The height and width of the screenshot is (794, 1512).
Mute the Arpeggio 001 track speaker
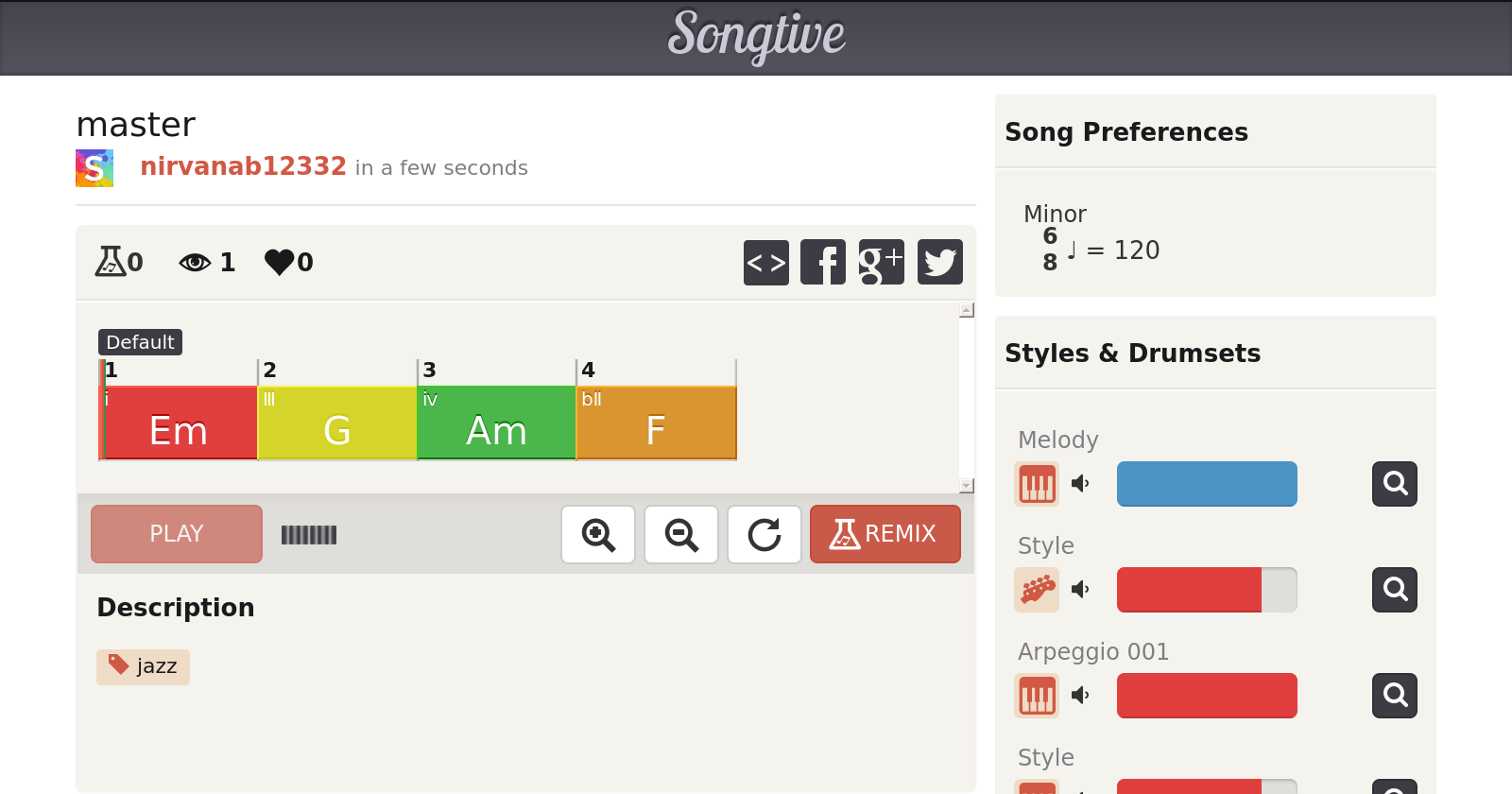(x=1080, y=696)
